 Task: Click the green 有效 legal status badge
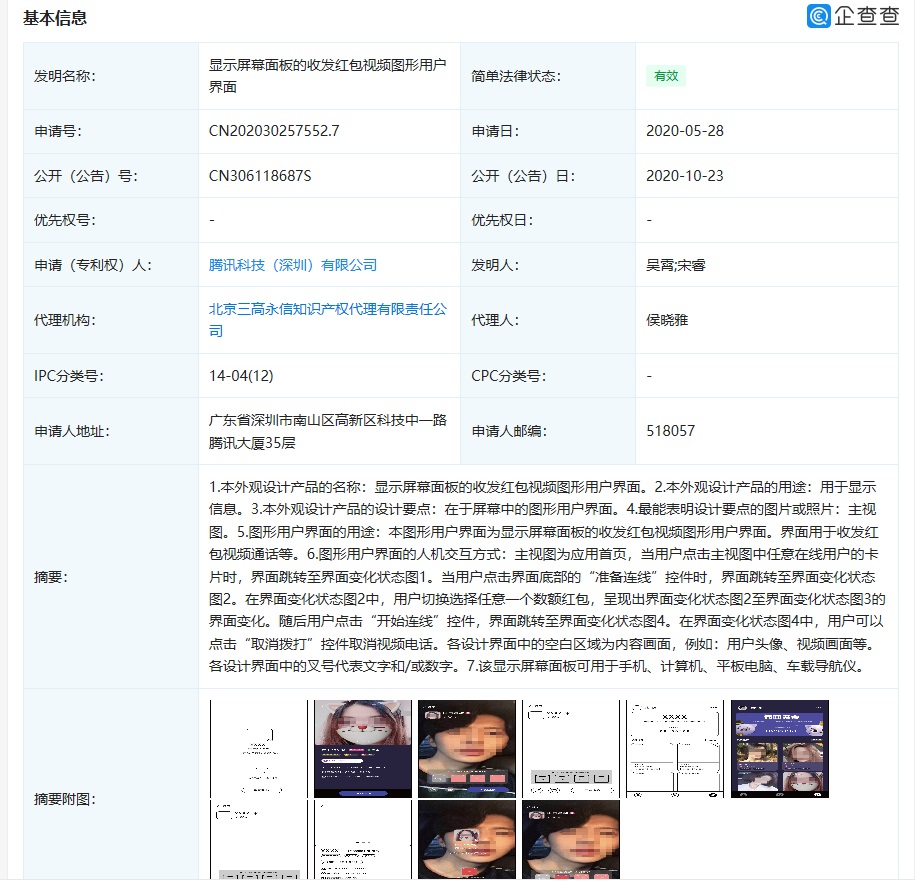(x=666, y=76)
